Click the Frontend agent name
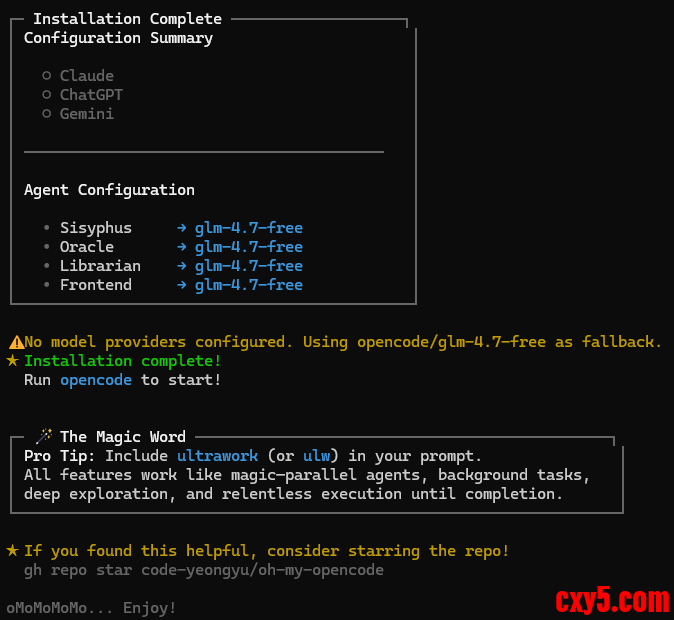This screenshot has height=620, width=674. [x=96, y=285]
